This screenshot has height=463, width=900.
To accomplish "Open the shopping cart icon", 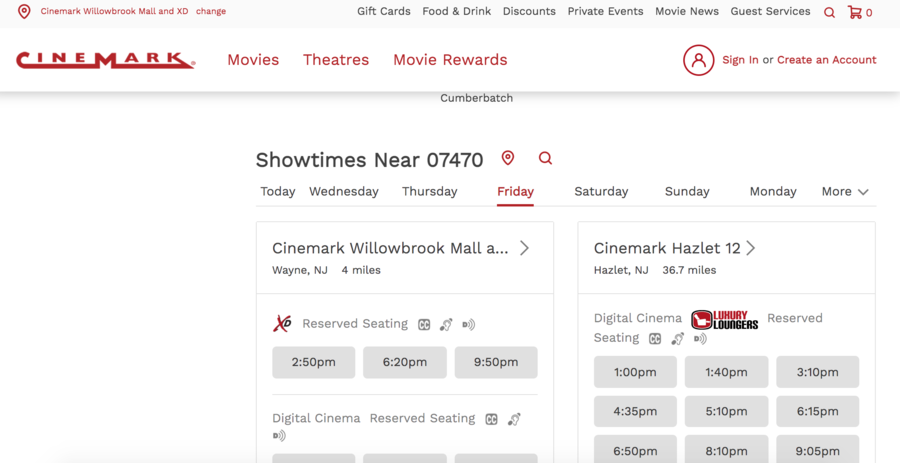I will pos(855,12).
